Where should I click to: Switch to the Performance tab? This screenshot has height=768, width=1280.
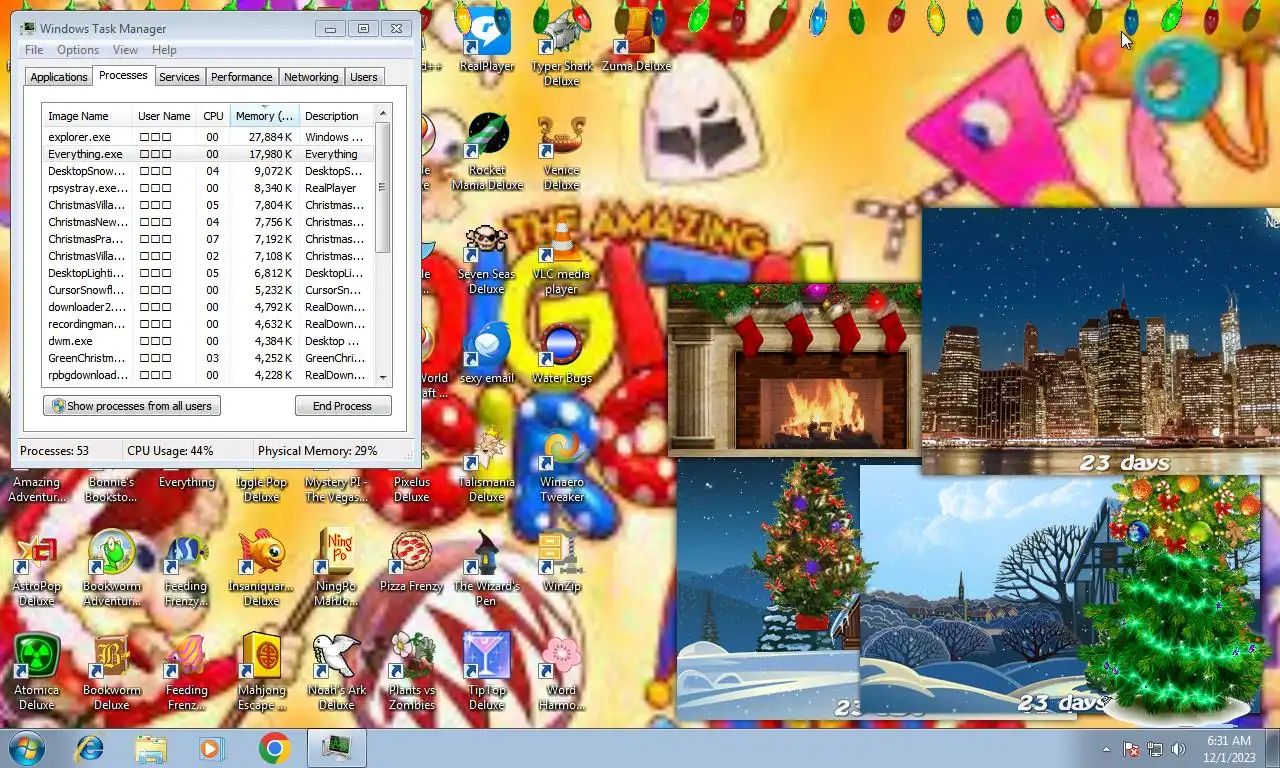241,77
